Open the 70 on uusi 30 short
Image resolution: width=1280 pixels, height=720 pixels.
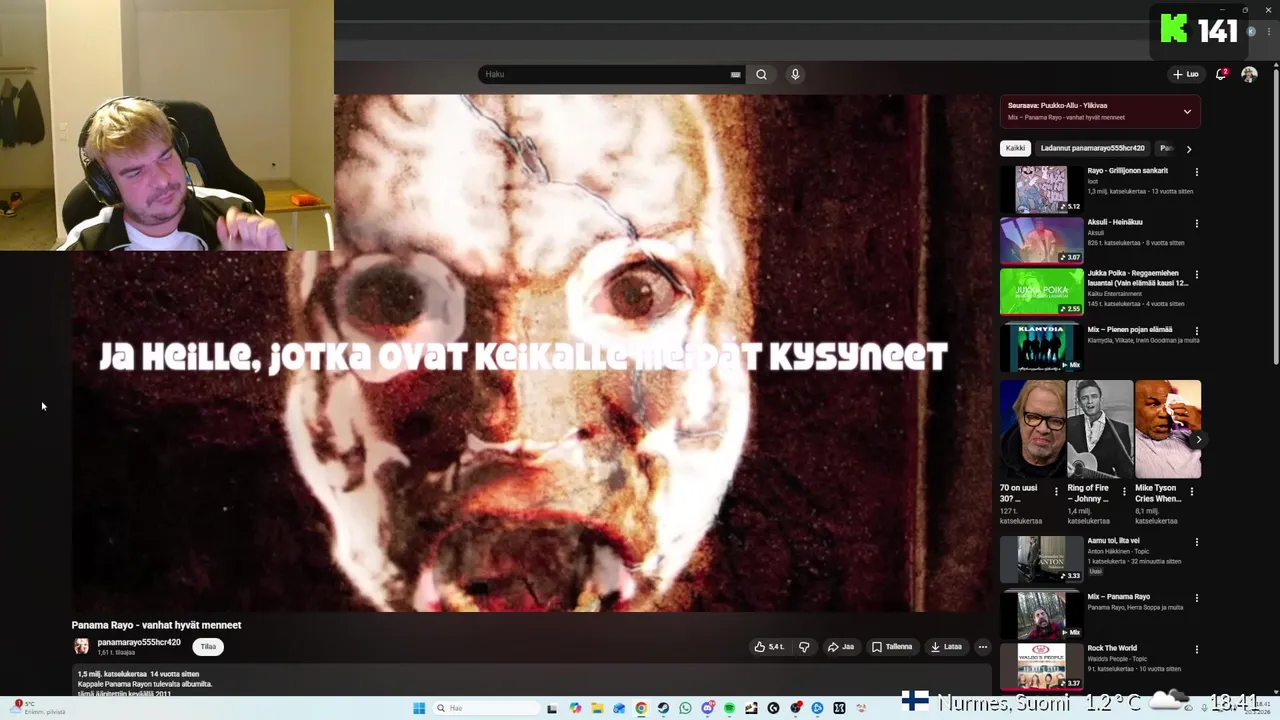[1032, 430]
